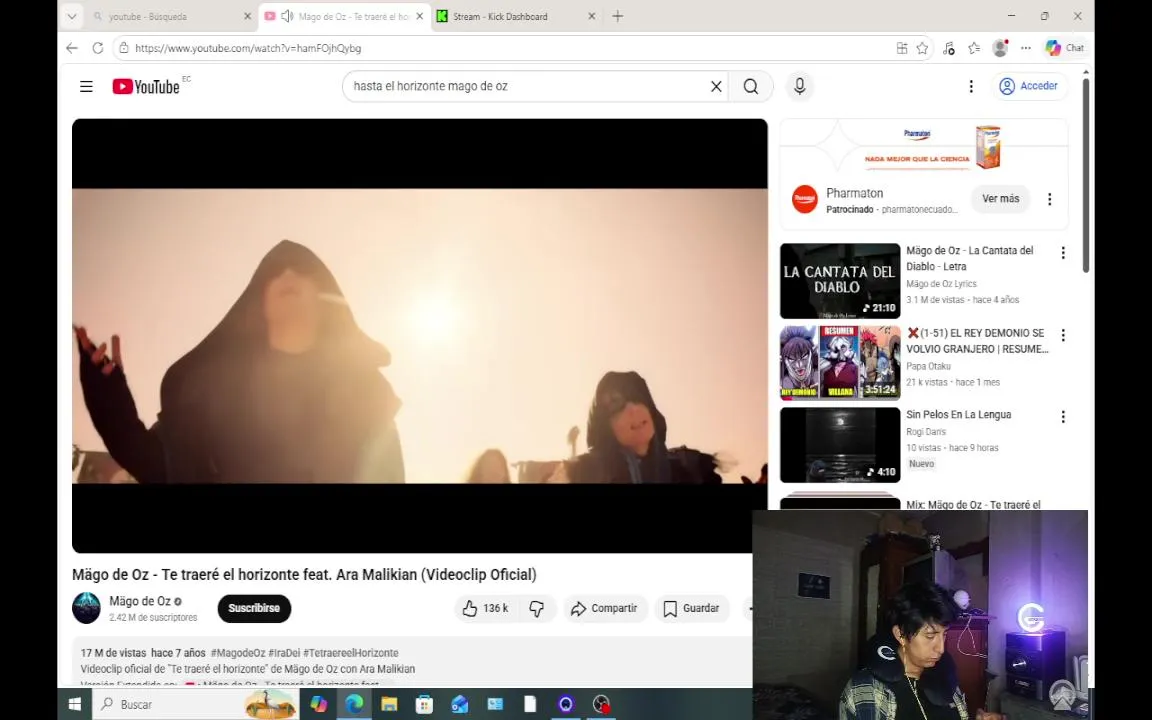Clear the YouTube search box text
1152x720 pixels.
[716, 87]
